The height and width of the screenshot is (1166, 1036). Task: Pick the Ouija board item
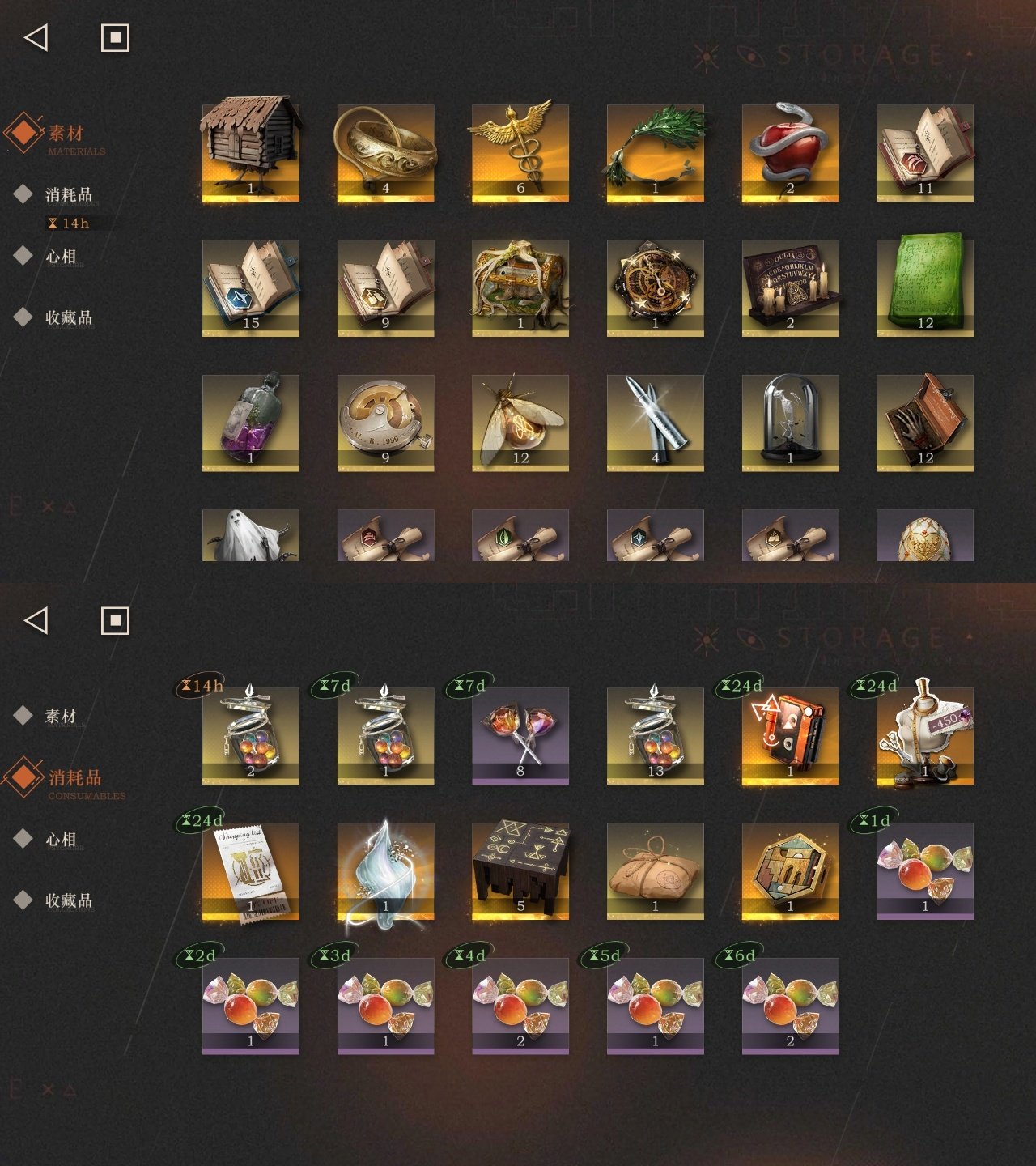click(790, 287)
